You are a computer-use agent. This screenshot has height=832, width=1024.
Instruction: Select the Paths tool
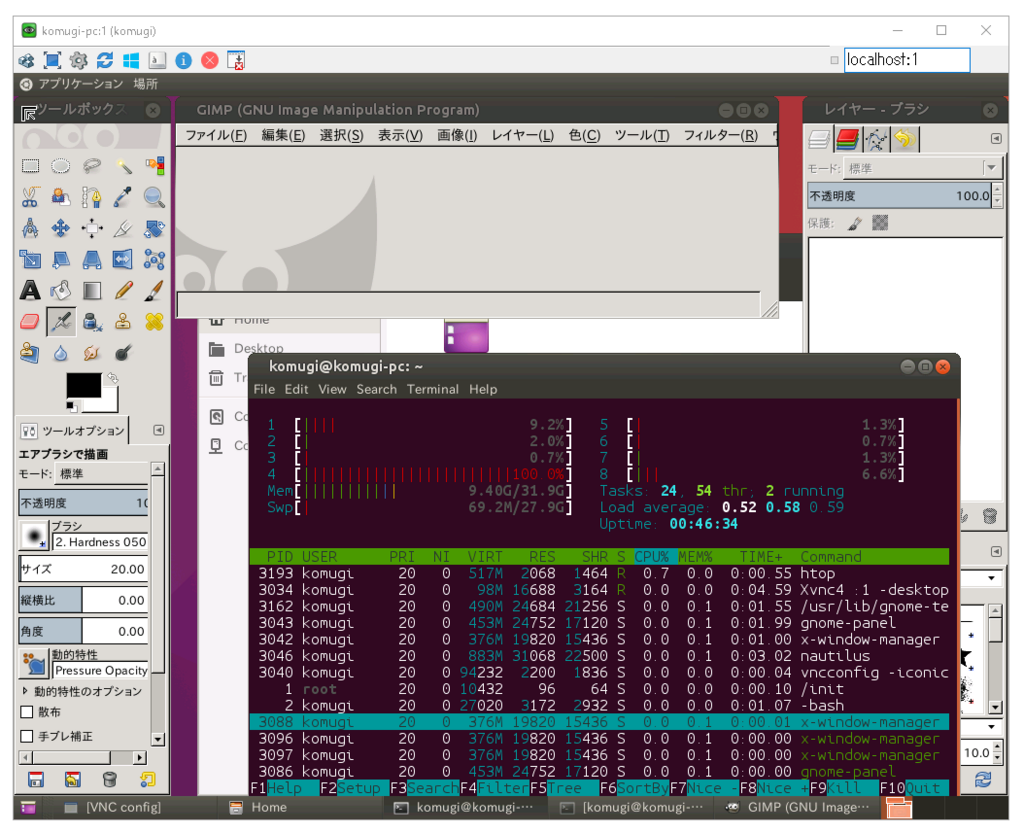click(x=92, y=197)
